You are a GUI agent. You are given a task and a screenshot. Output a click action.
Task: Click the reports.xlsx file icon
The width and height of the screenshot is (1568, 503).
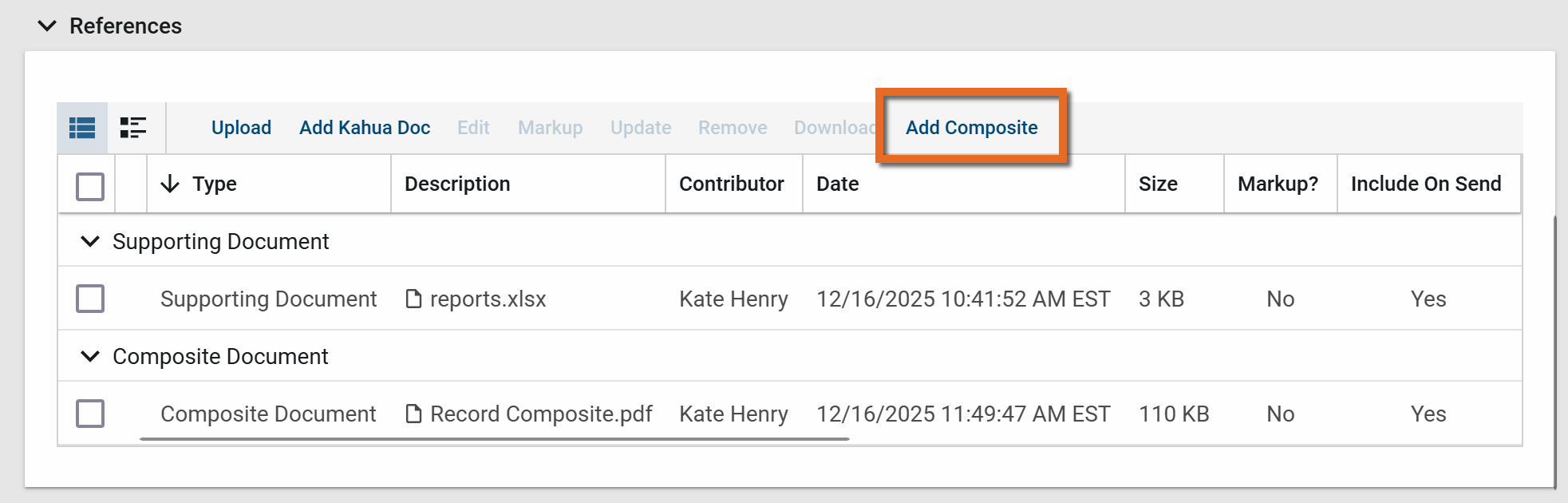tap(413, 299)
